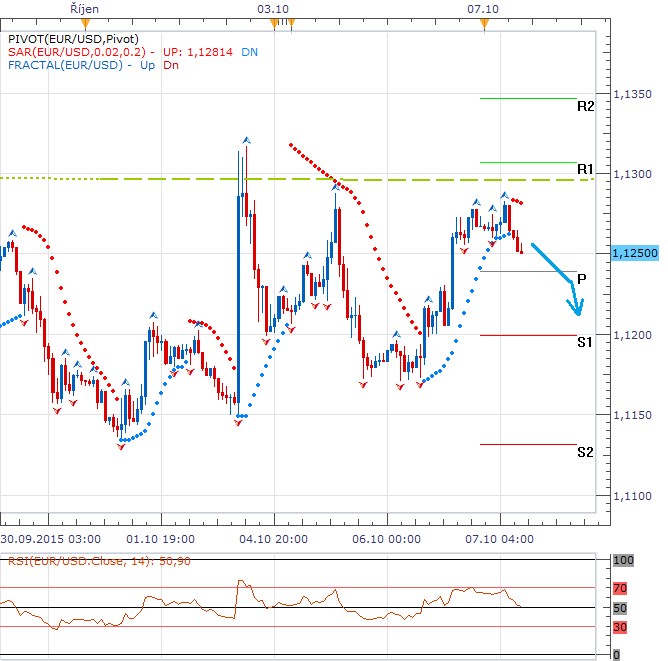Click the 1,1350 price axis label
The width and height of the screenshot is (668, 661).
[x=632, y=95]
